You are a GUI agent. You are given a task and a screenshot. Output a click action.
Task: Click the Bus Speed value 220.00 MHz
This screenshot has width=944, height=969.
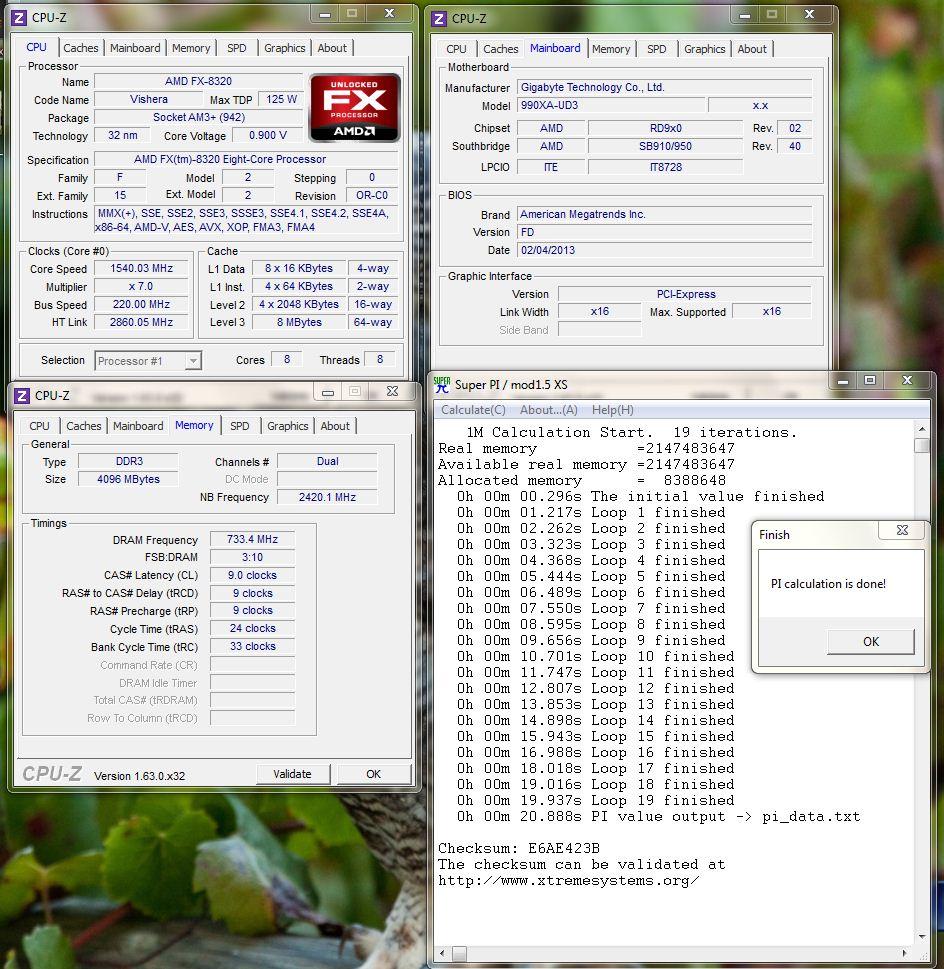(141, 305)
